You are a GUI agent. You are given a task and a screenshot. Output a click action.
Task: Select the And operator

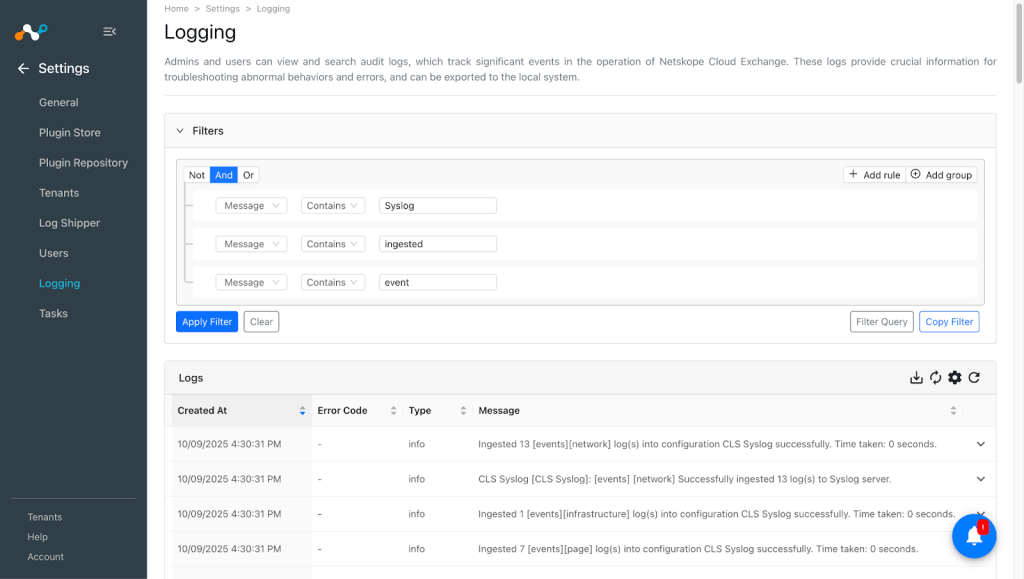223,175
